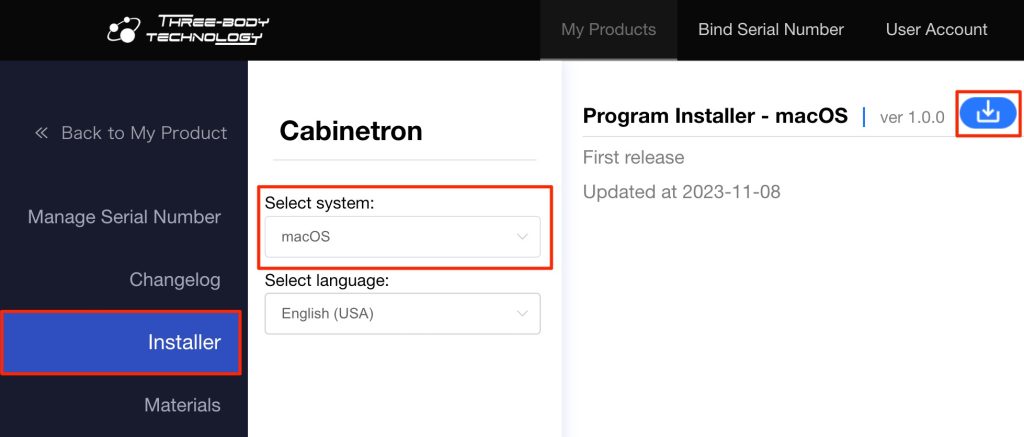
Task: Click the Program Installer - macOS title
Action: [714, 116]
